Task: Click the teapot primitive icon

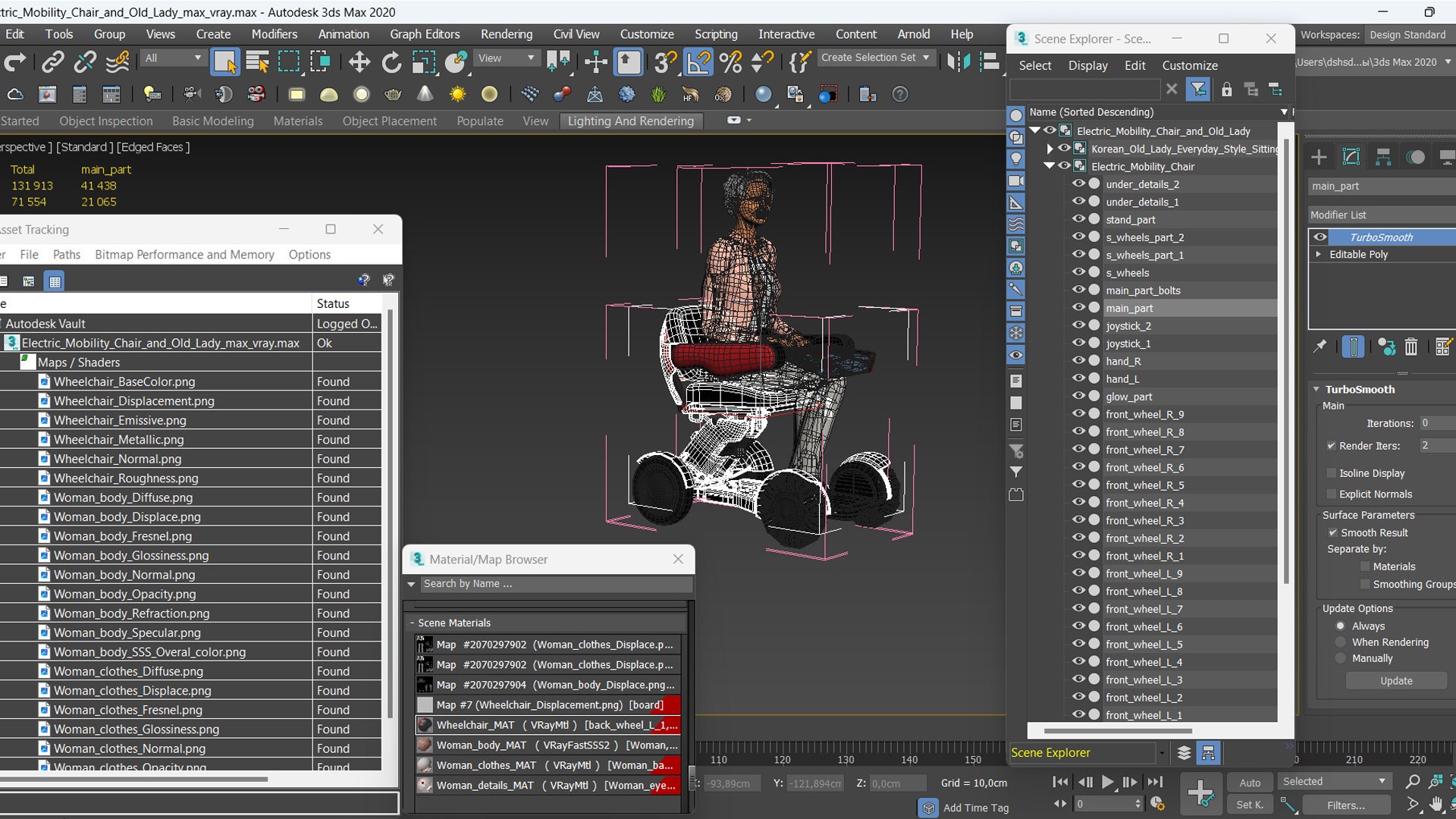Action: tap(393, 94)
